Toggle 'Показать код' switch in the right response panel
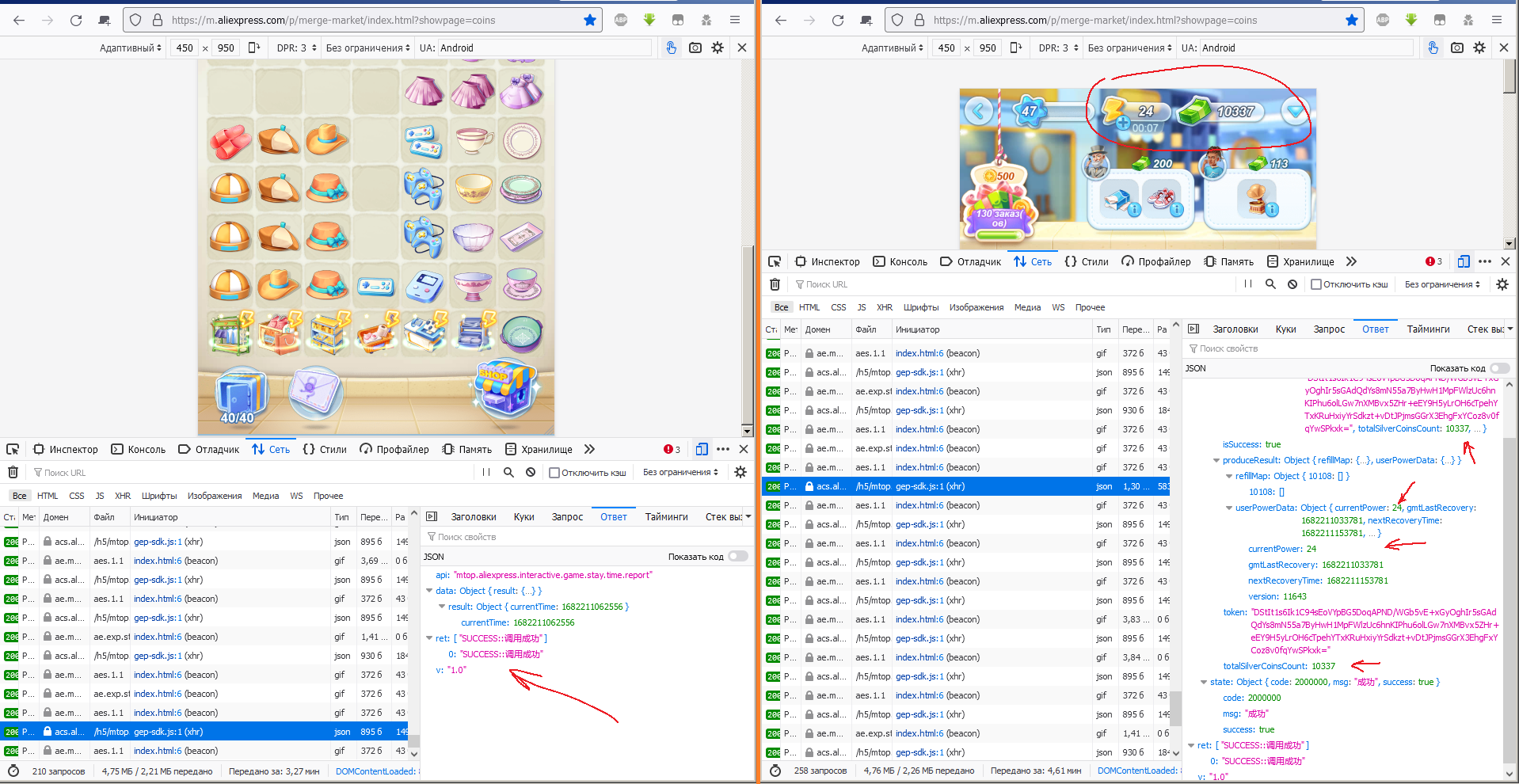Screen dimensions: 1519x784 click(1499, 368)
